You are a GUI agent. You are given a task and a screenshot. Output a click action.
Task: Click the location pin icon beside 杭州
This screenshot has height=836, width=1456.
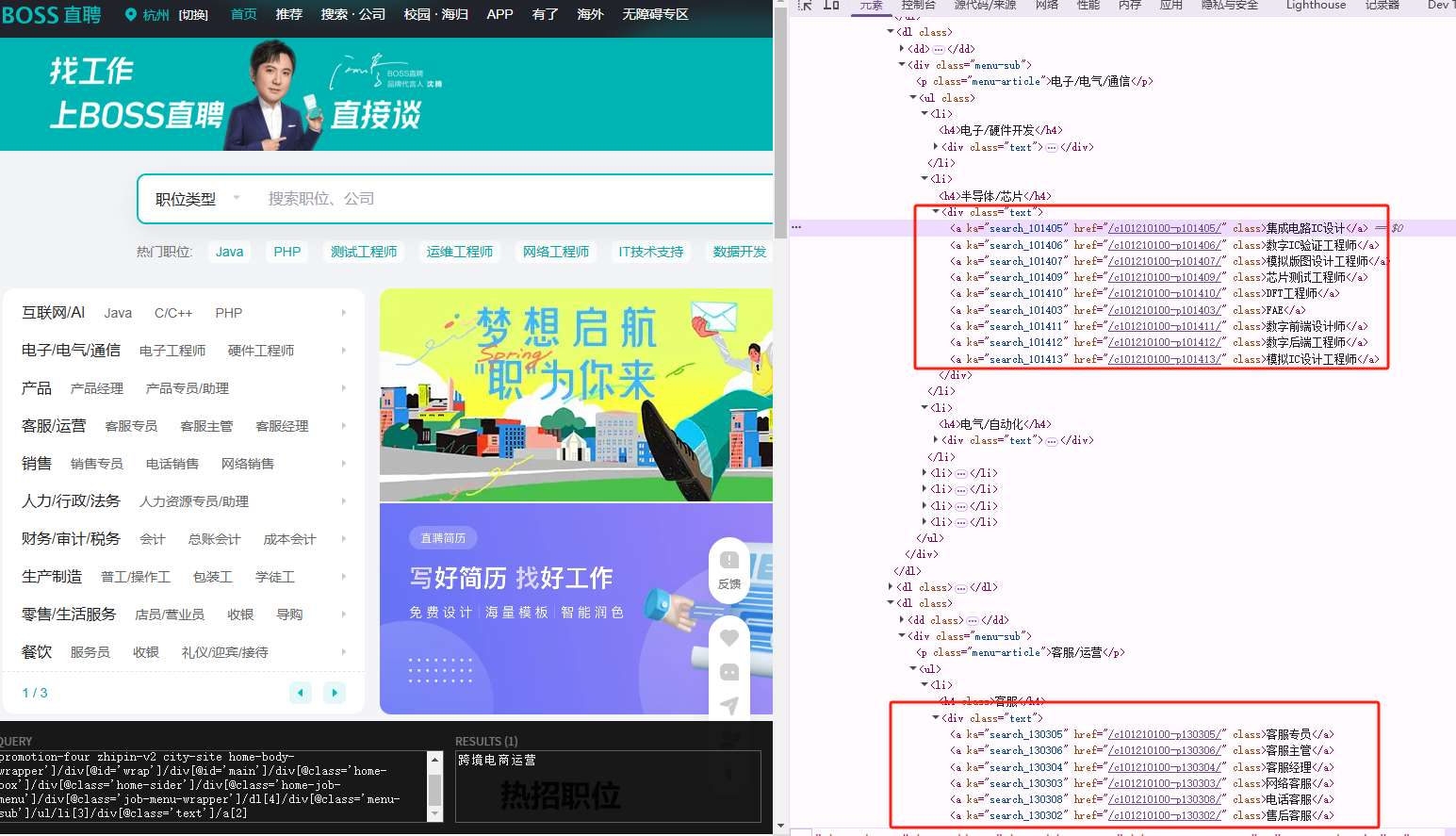click(131, 15)
